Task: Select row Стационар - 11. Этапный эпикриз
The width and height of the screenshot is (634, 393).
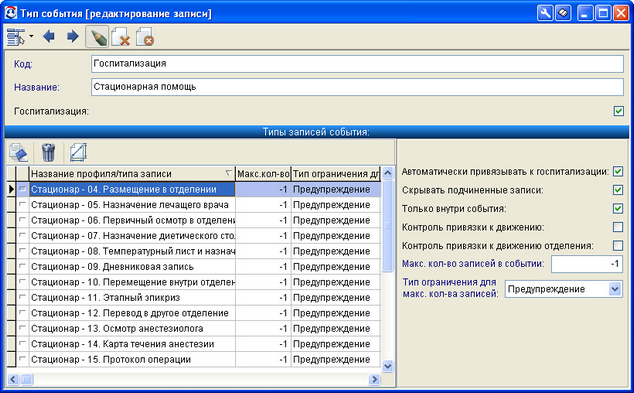Action: click(x=194, y=298)
